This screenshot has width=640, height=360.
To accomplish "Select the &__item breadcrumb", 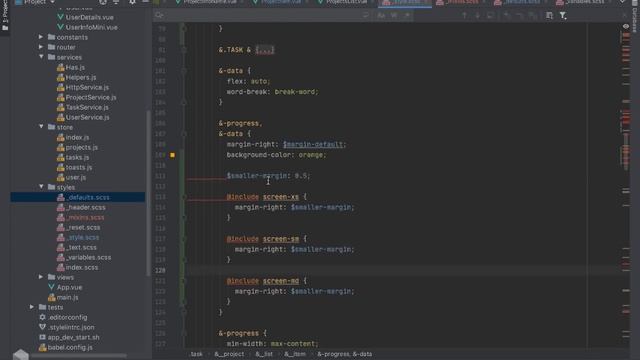I will [x=295, y=354].
